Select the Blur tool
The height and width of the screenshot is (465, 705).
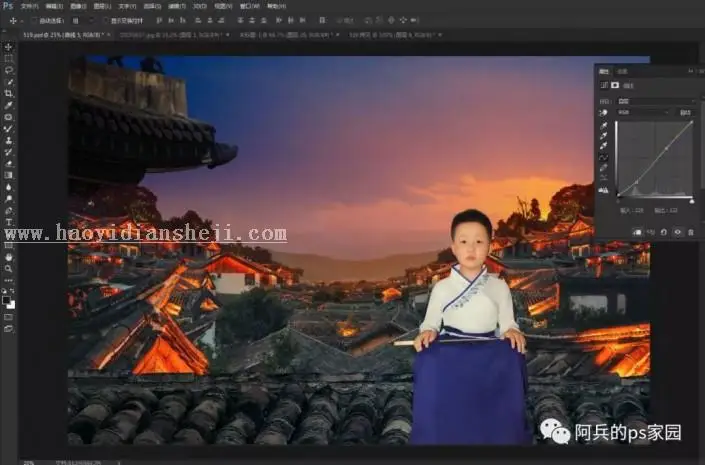pyautogui.click(x=9, y=187)
